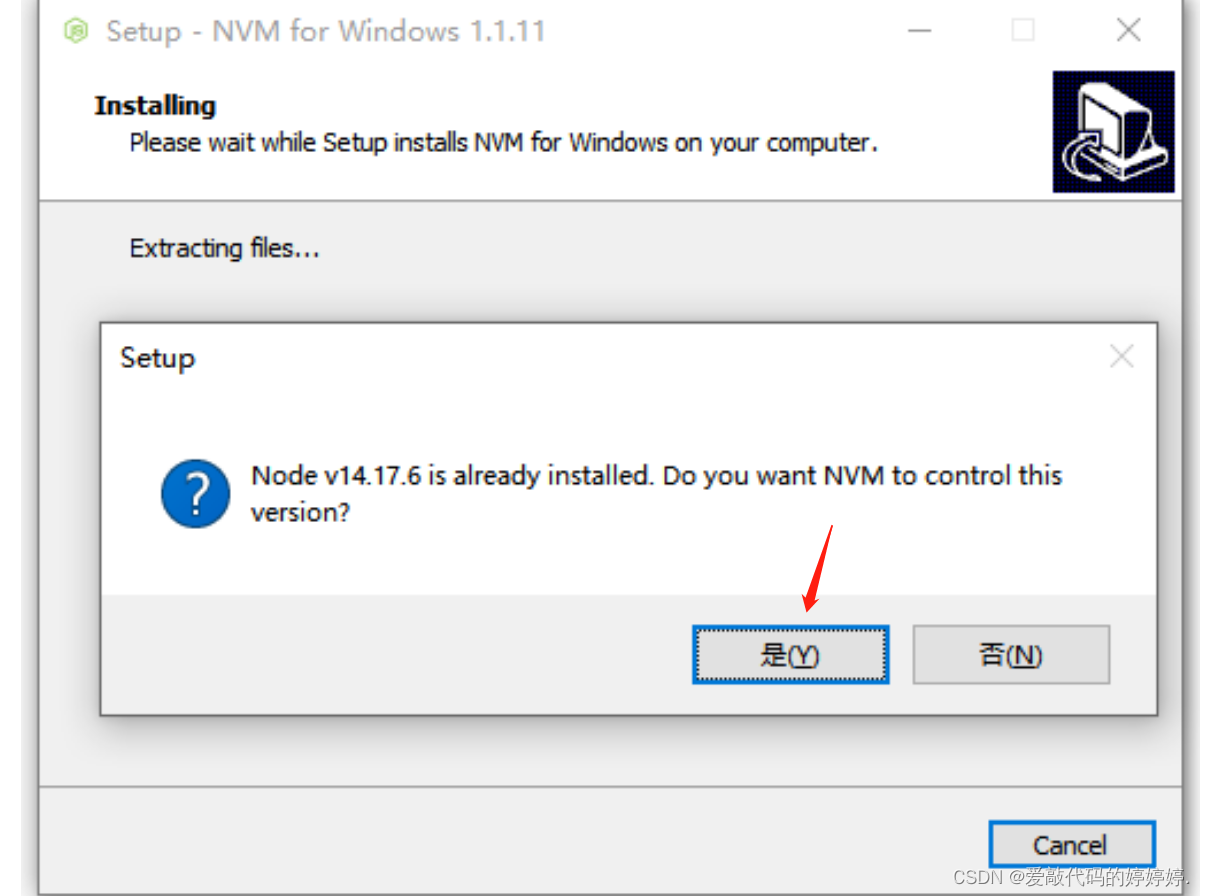Image resolution: width=1205 pixels, height=896 pixels.
Task: Close the Setup confirmation dialog with its X
Action: pyautogui.click(x=1120, y=357)
